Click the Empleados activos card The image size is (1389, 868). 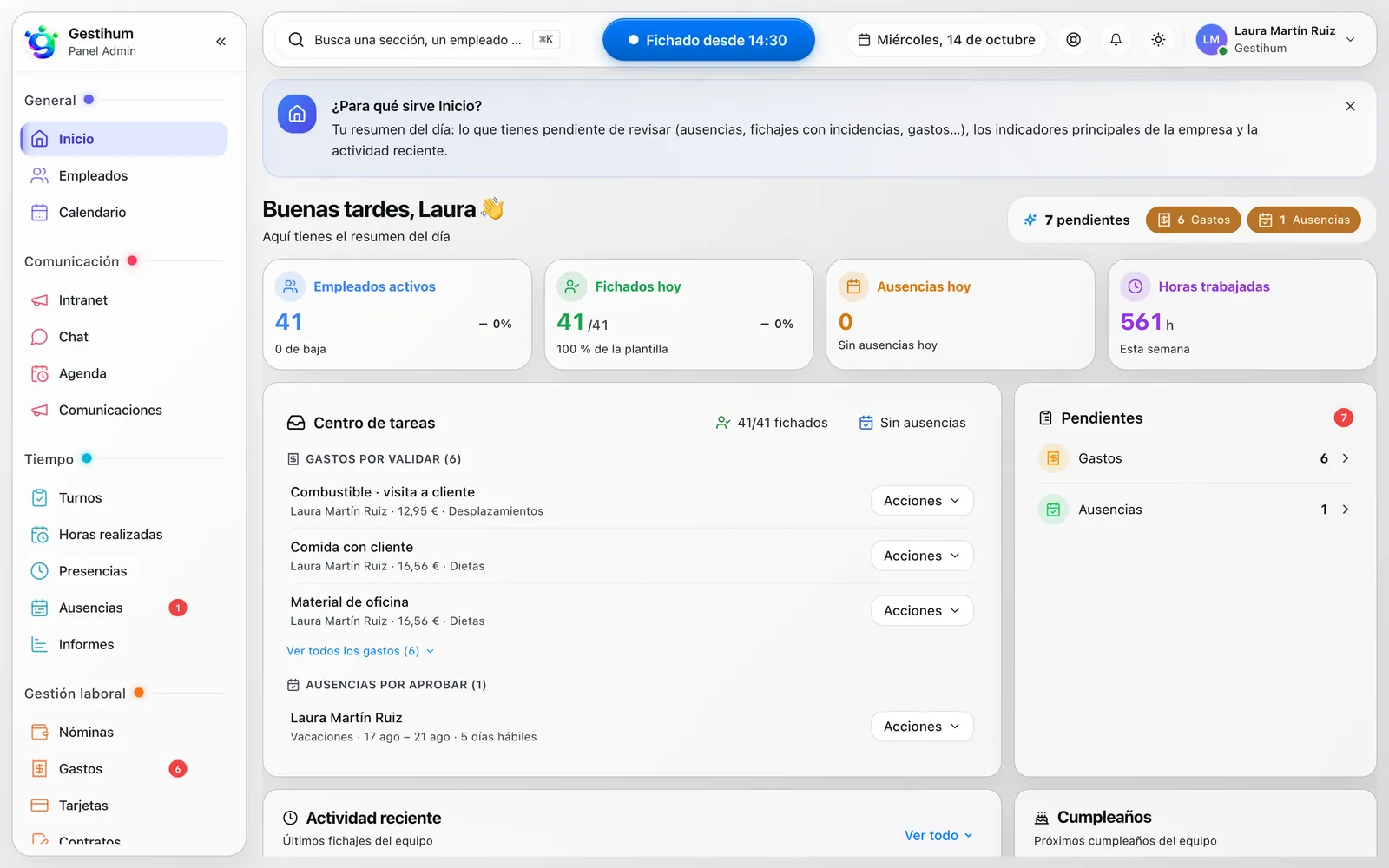pyautogui.click(x=398, y=315)
